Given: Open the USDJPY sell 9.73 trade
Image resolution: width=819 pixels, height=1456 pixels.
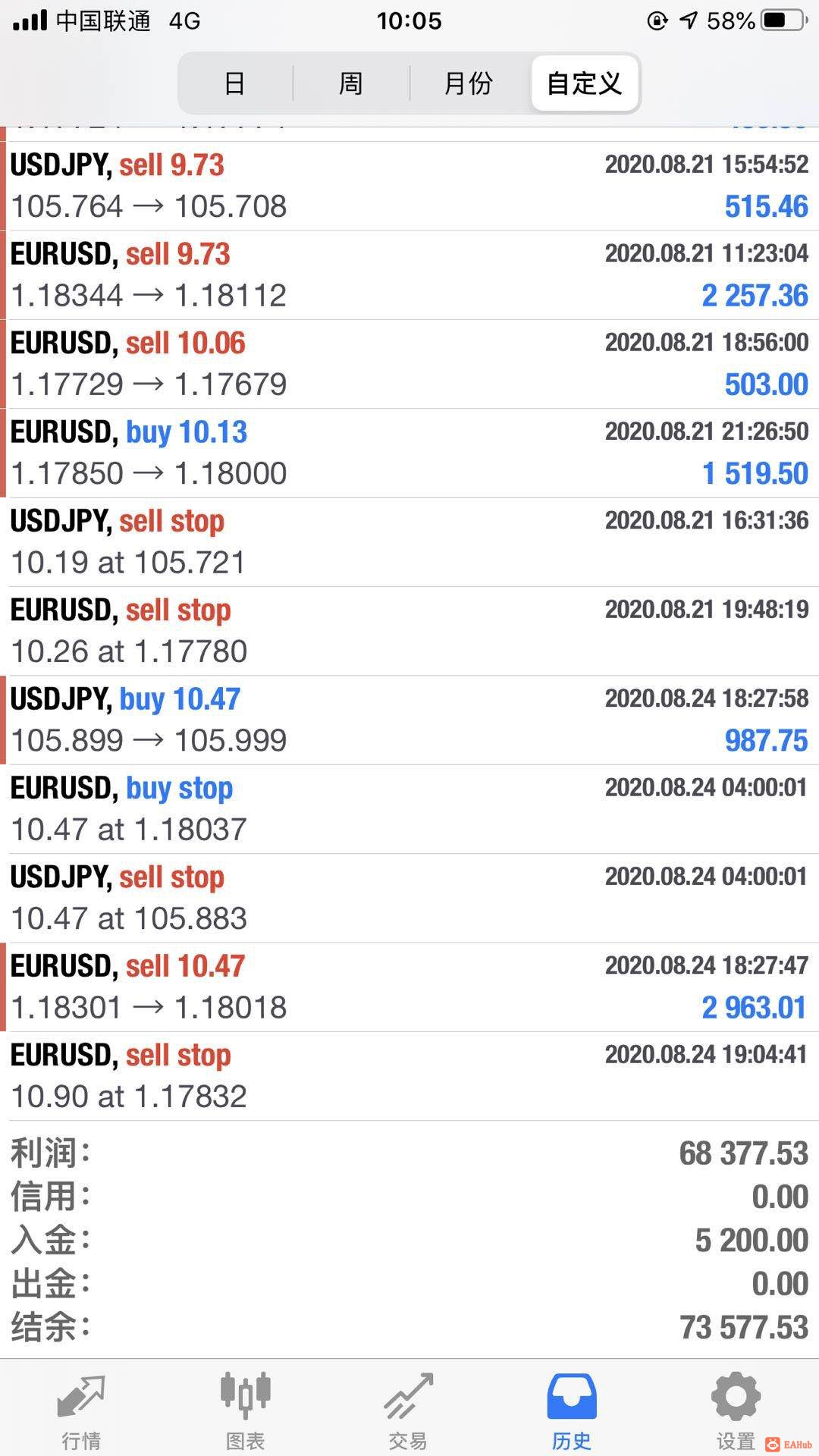Looking at the screenshot, I should click(x=409, y=186).
